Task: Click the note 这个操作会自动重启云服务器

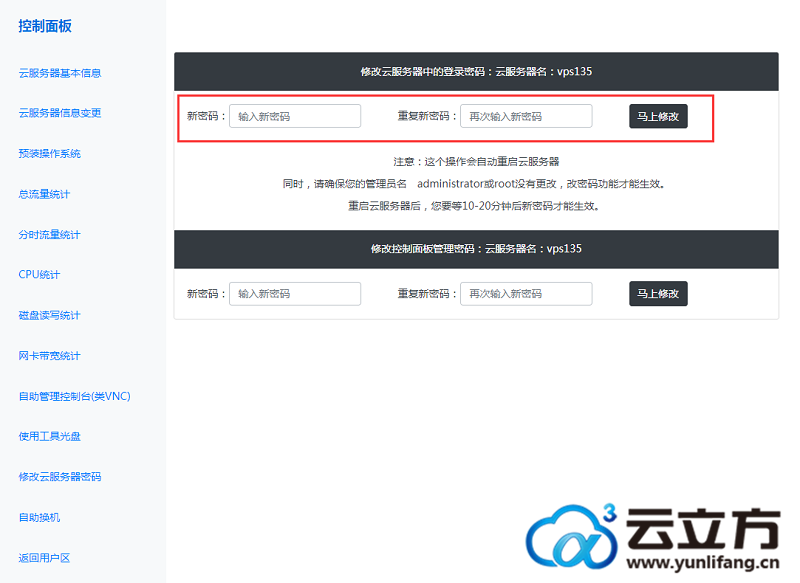Action: [x=476, y=162]
